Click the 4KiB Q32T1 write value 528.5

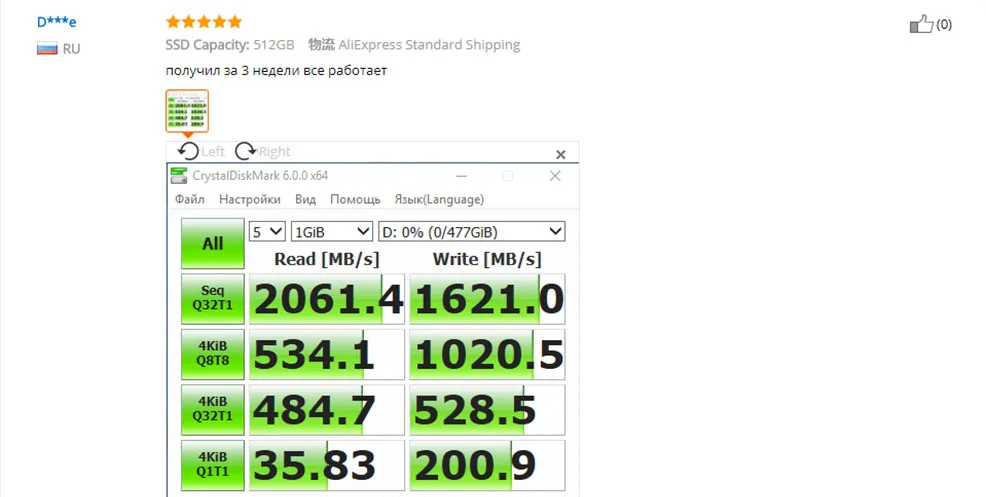[487, 410]
